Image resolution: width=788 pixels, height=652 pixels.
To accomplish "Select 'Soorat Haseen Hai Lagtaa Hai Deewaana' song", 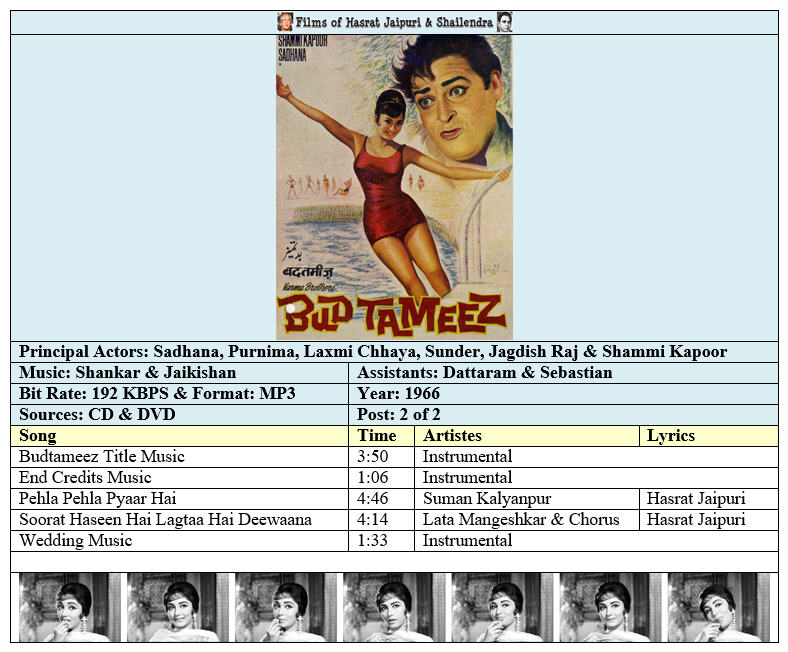I will click(165, 519).
